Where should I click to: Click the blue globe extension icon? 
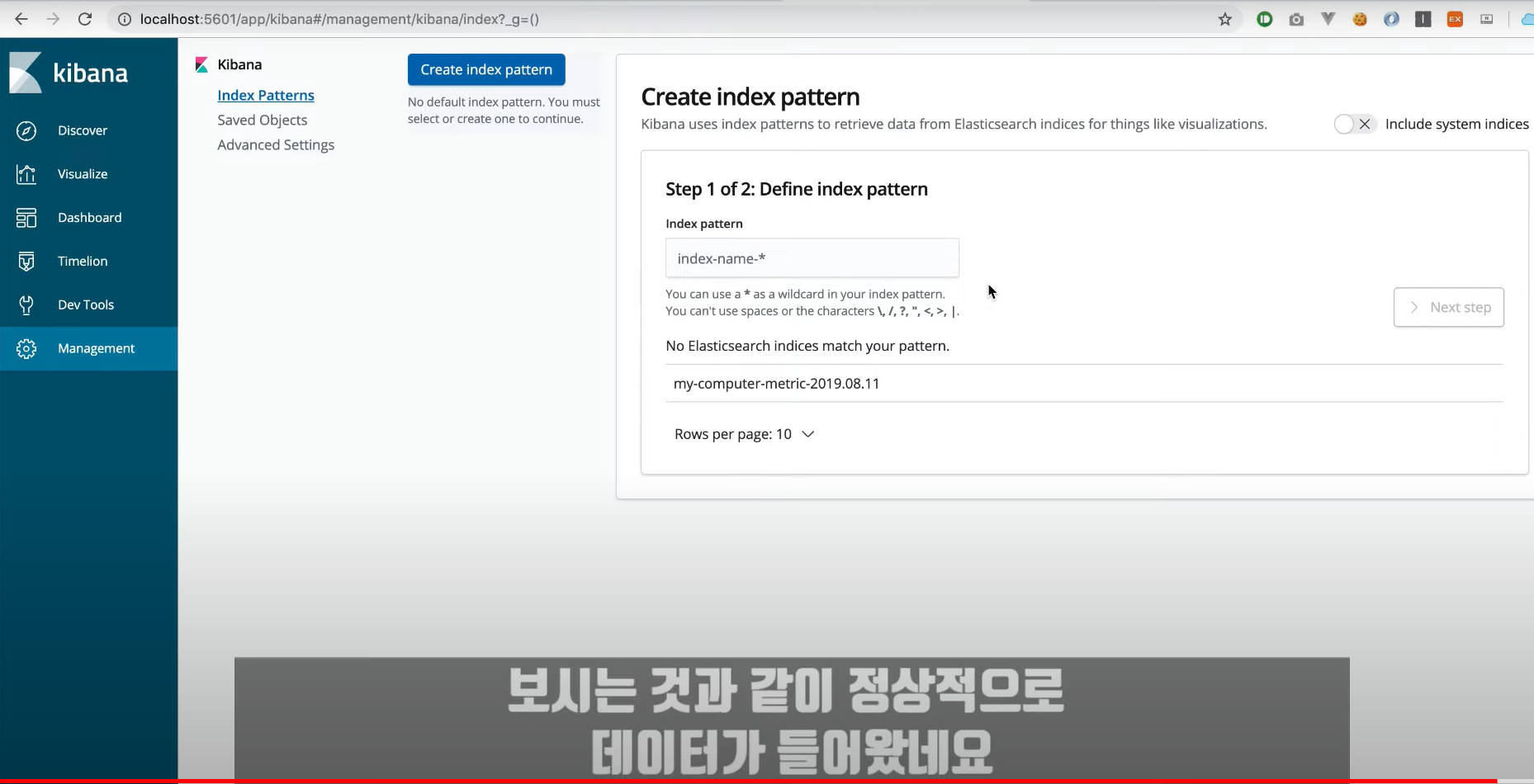(x=1391, y=19)
